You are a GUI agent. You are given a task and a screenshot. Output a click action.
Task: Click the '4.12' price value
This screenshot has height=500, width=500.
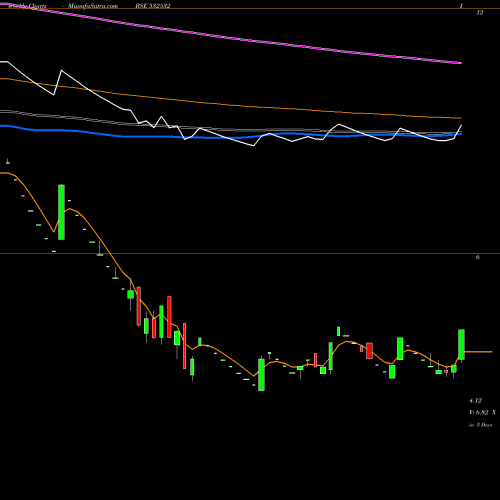(x=476, y=401)
